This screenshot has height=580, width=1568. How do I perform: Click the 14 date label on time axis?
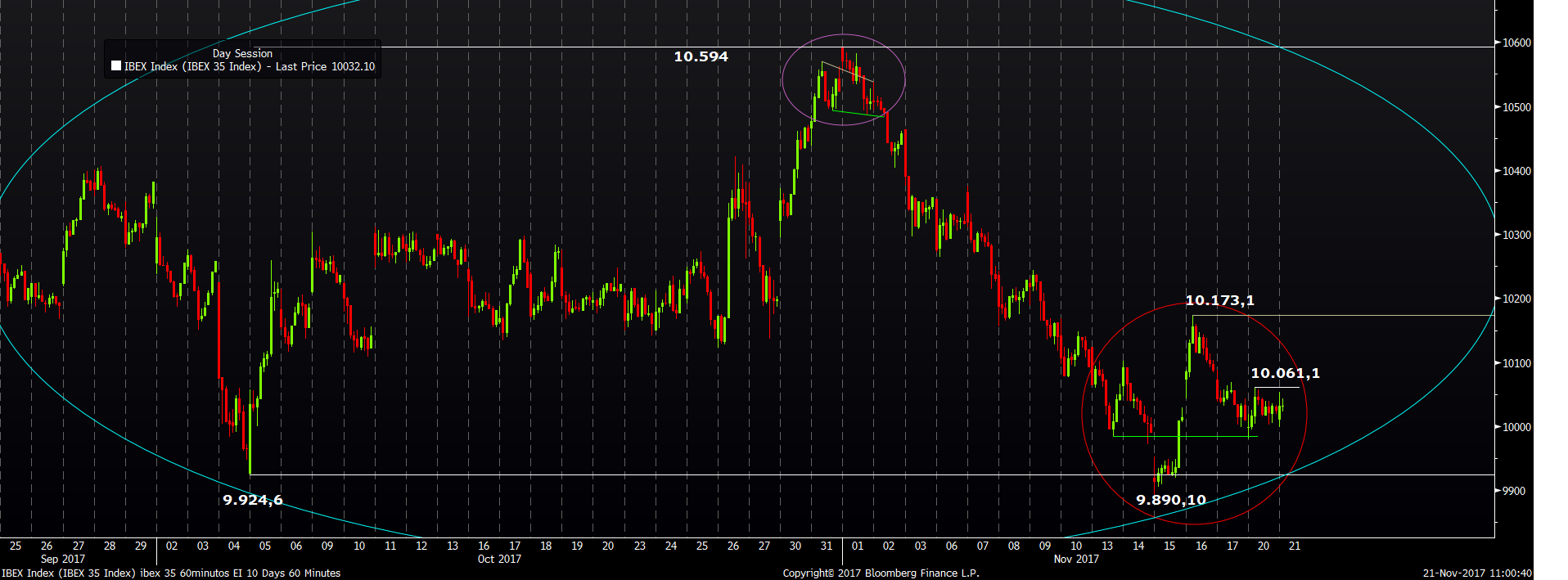tap(1138, 546)
